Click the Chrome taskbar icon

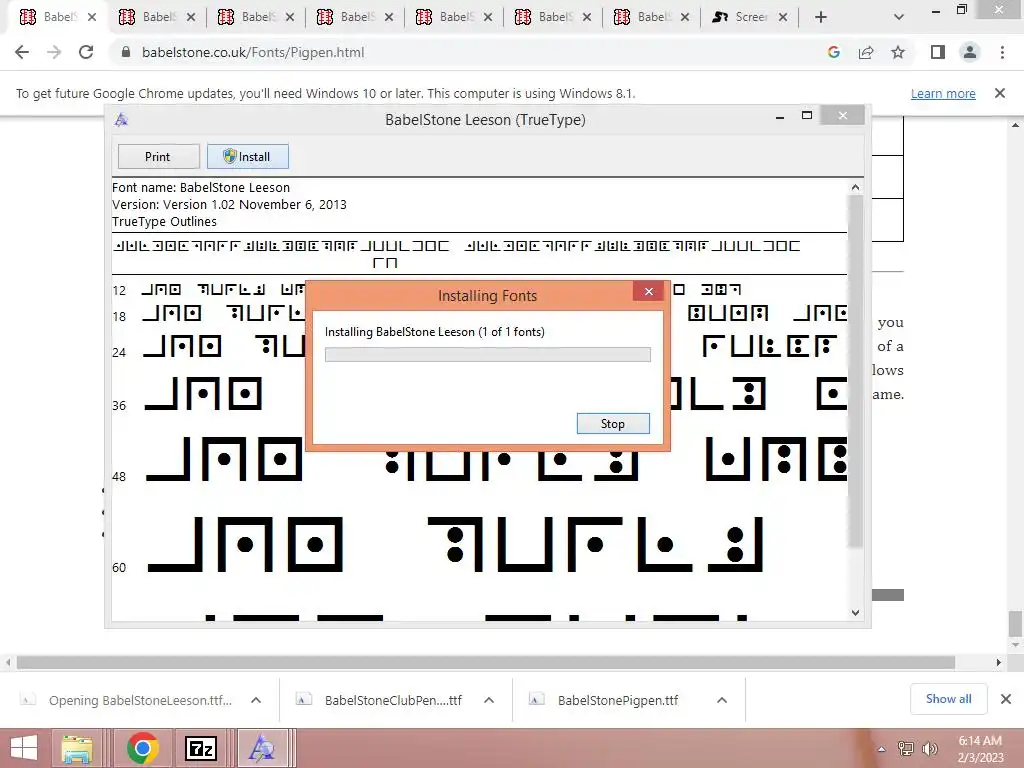pyautogui.click(x=143, y=748)
